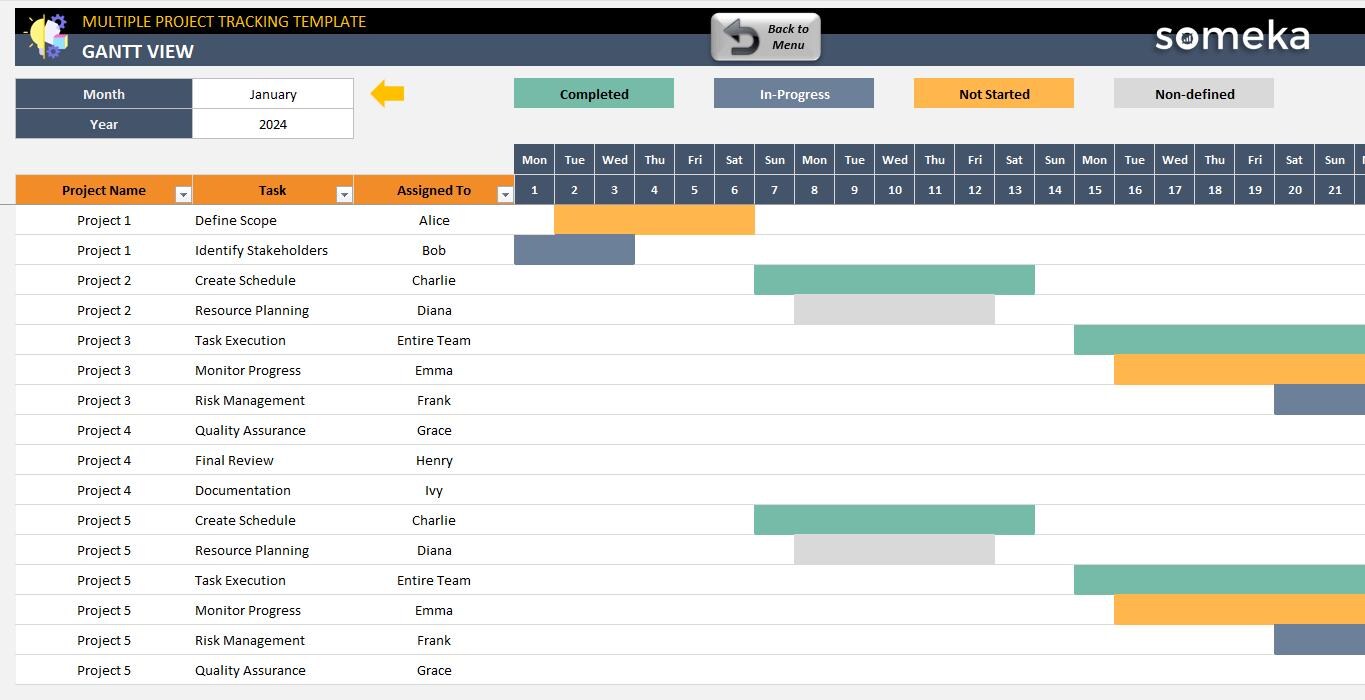Click the yellow arrow beside the month selector
This screenshot has height=700, width=1365.
tap(389, 93)
